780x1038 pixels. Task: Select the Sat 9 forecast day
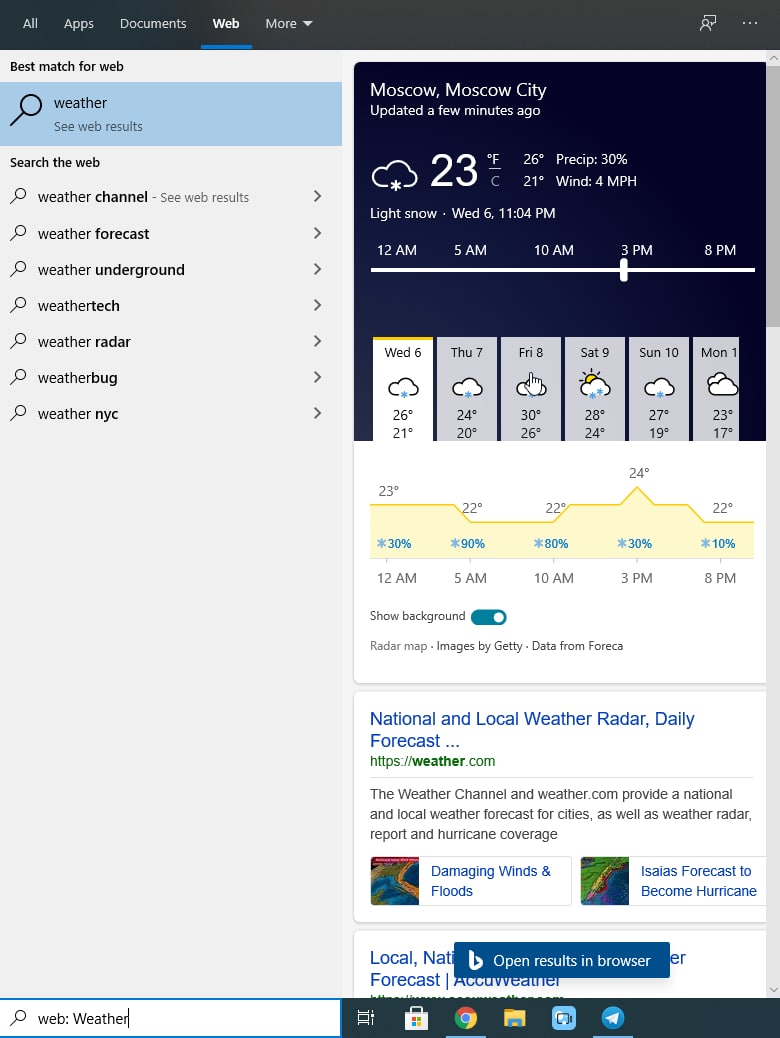(595, 389)
